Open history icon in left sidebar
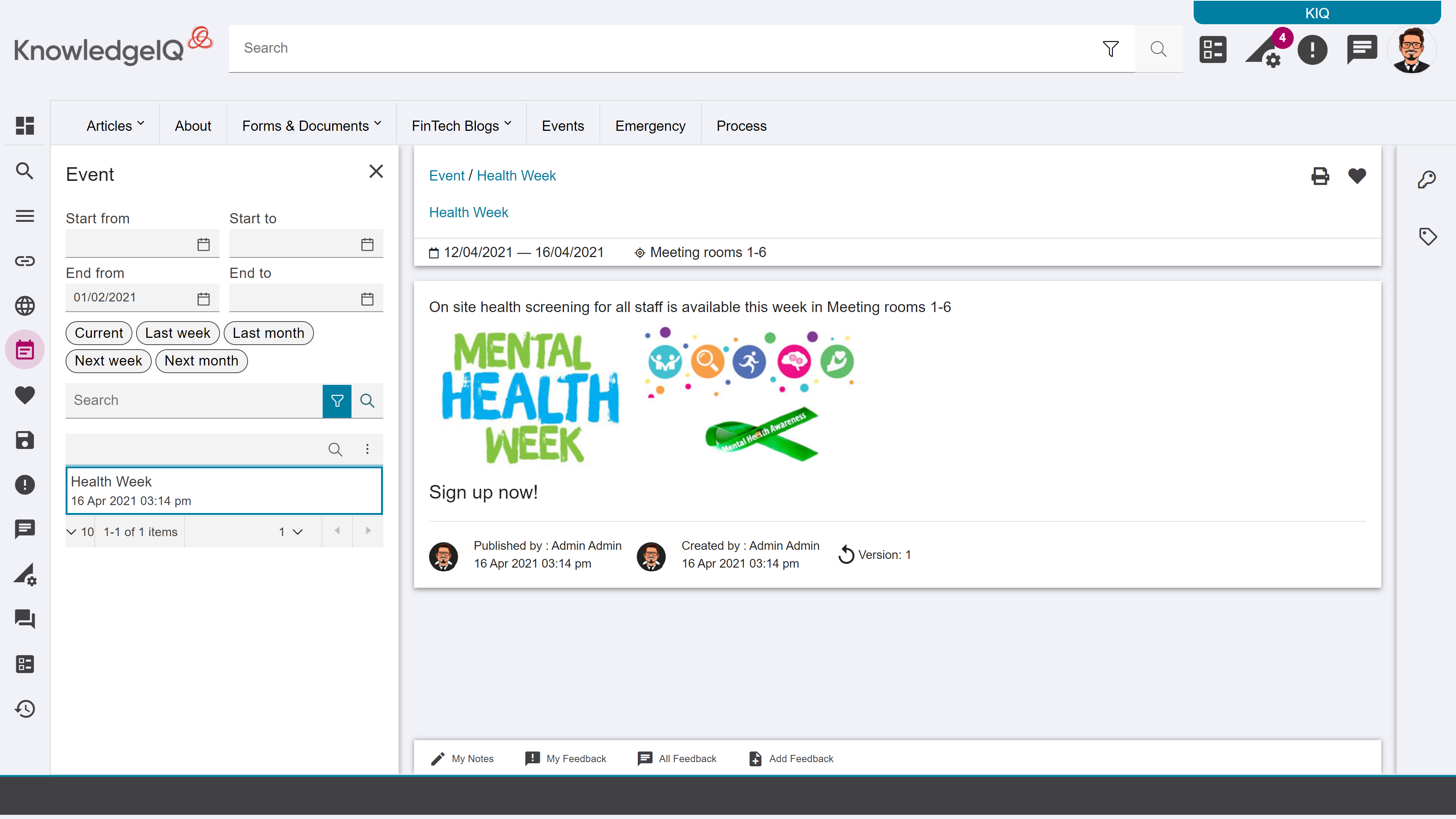 coord(24,709)
